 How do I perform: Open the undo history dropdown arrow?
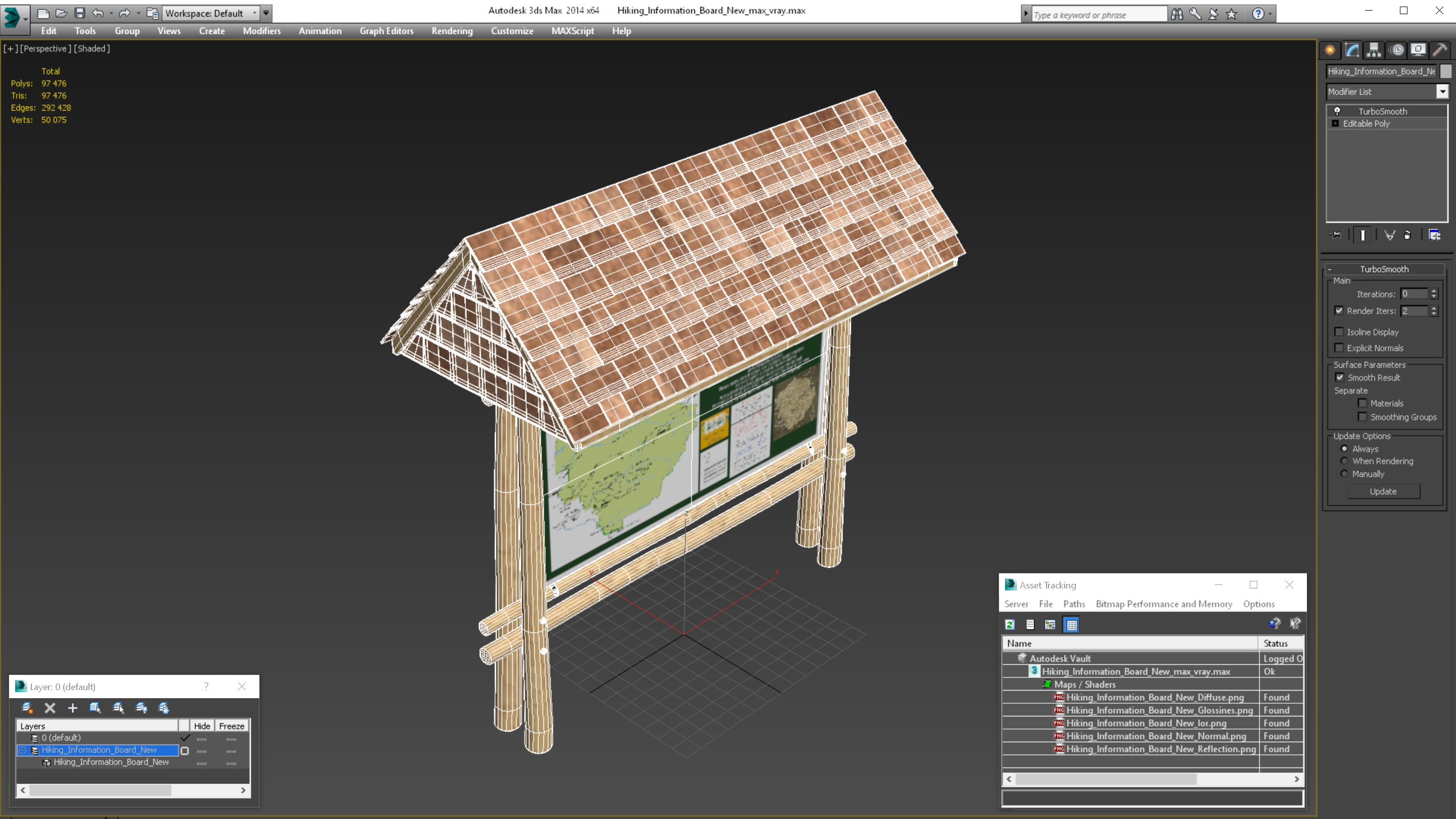click(111, 13)
